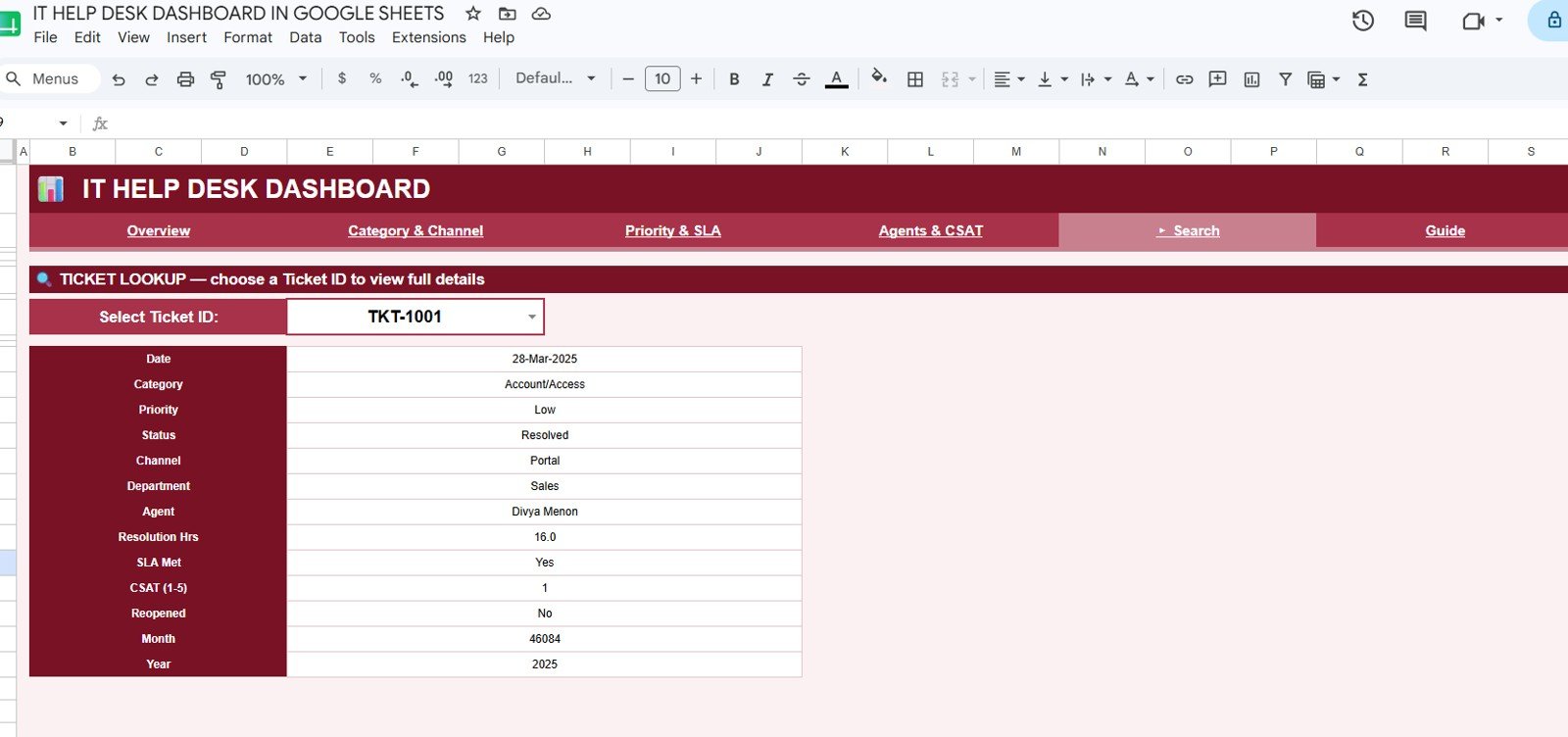The height and width of the screenshot is (737, 1568).
Task: Open the Guide link
Action: 1445,231
